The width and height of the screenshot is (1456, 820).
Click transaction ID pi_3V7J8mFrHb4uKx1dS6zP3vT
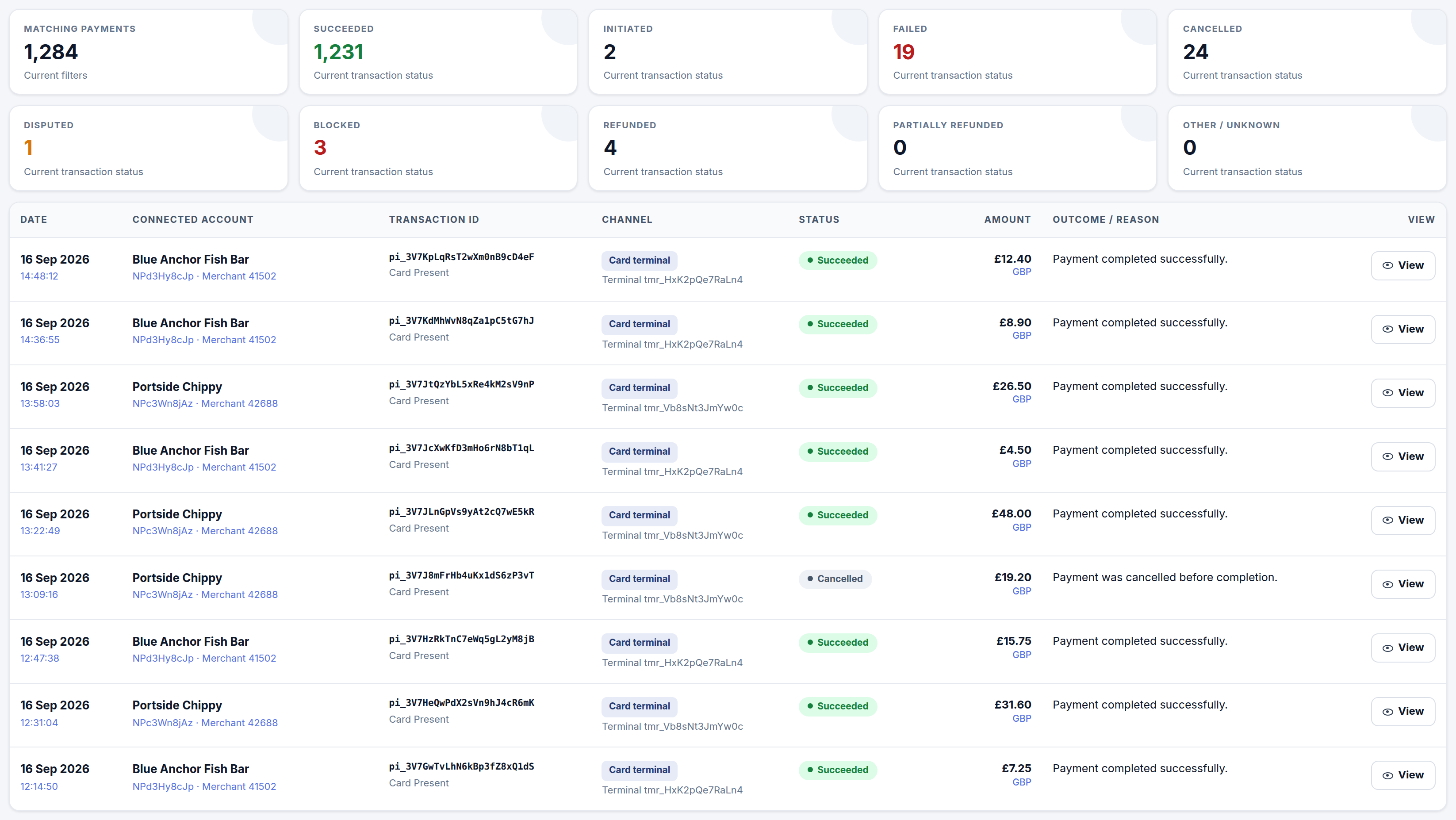(461, 576)
